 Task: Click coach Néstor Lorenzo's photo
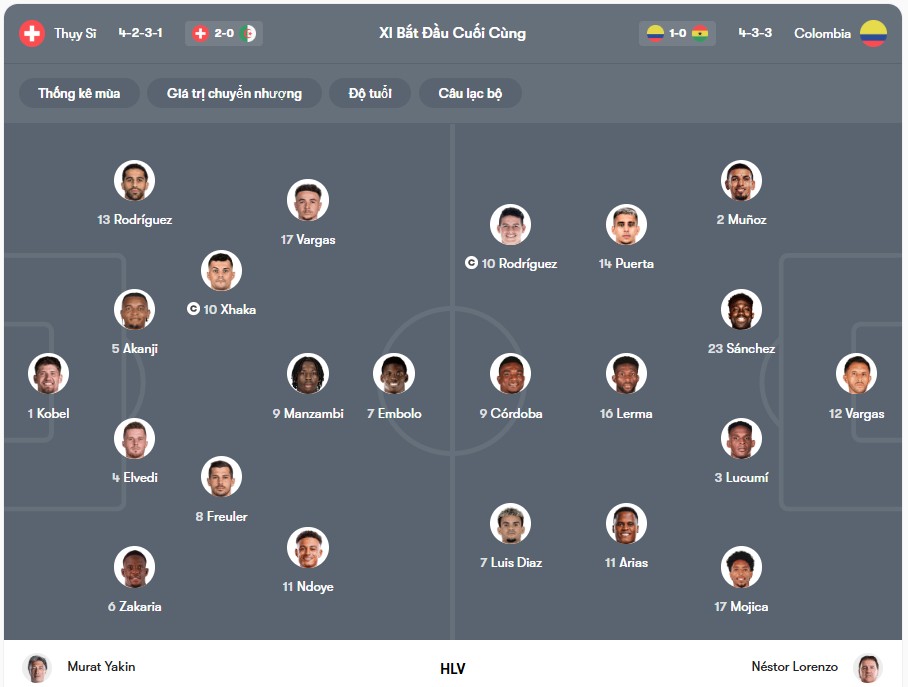pyautogui.click(x=867, y=668)
